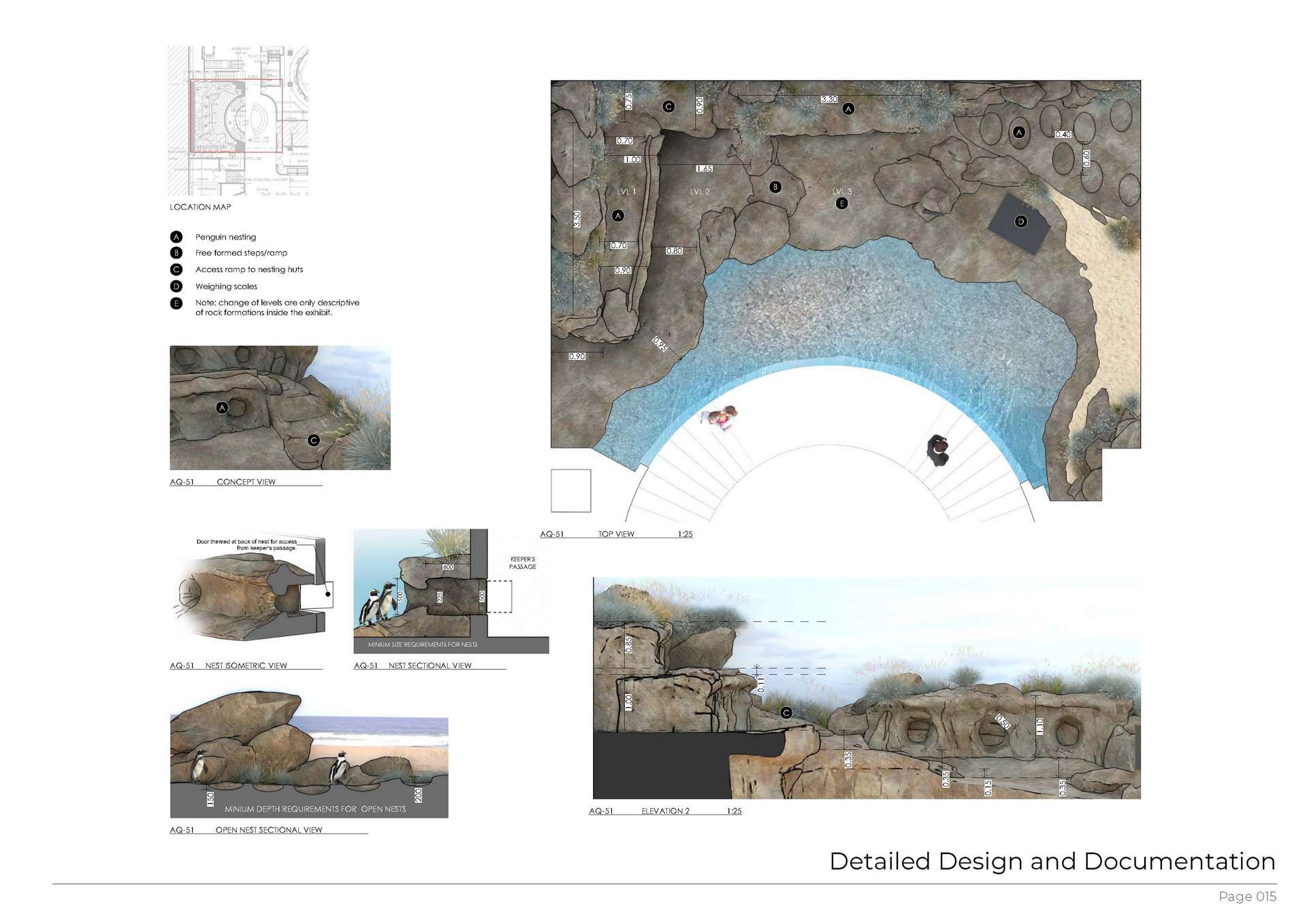Click the empty white square below top view
This screenshot has height=924, width=1307.
coord(570,491)
